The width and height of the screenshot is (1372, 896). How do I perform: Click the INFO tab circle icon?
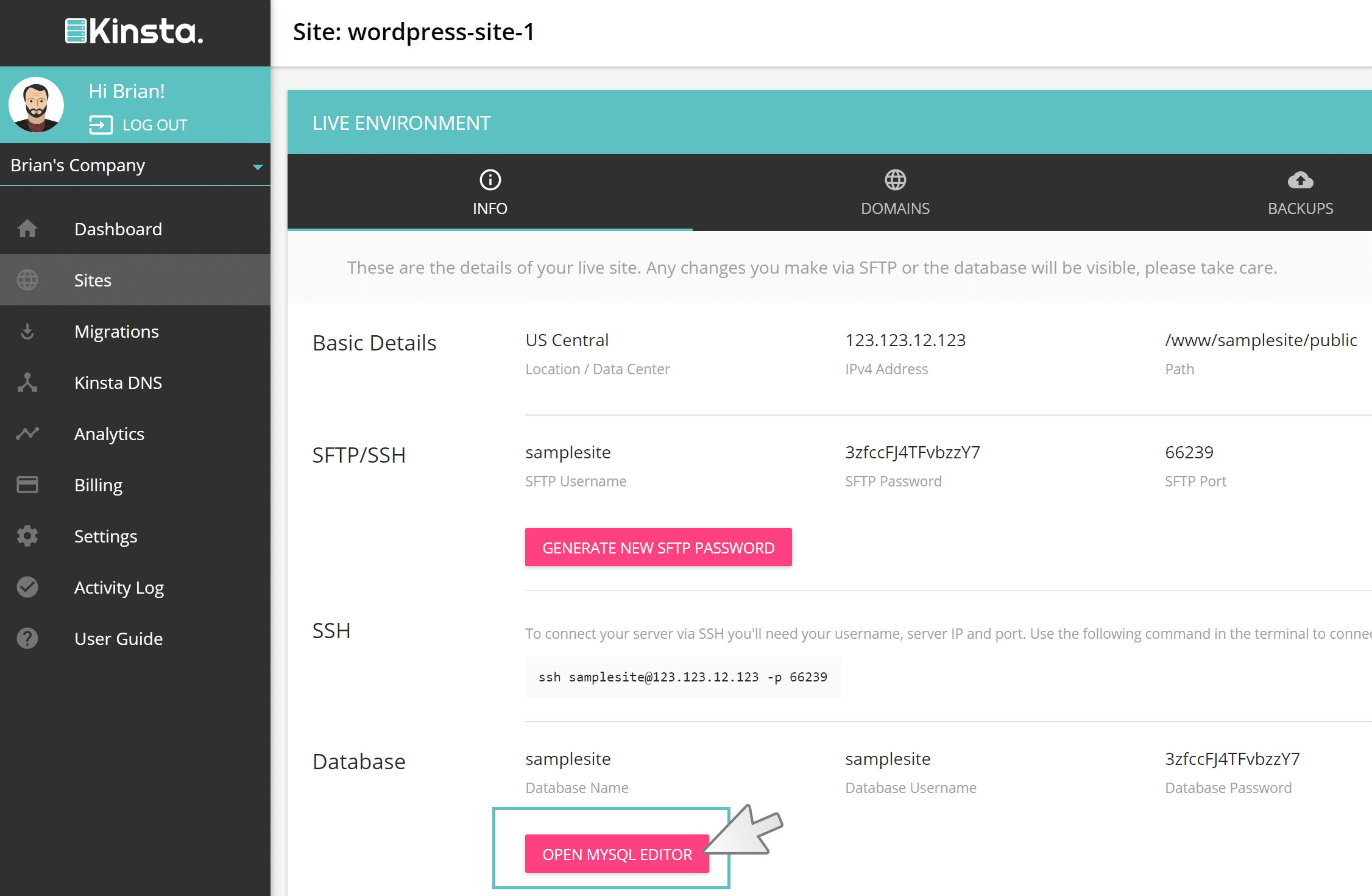[490, 180]
